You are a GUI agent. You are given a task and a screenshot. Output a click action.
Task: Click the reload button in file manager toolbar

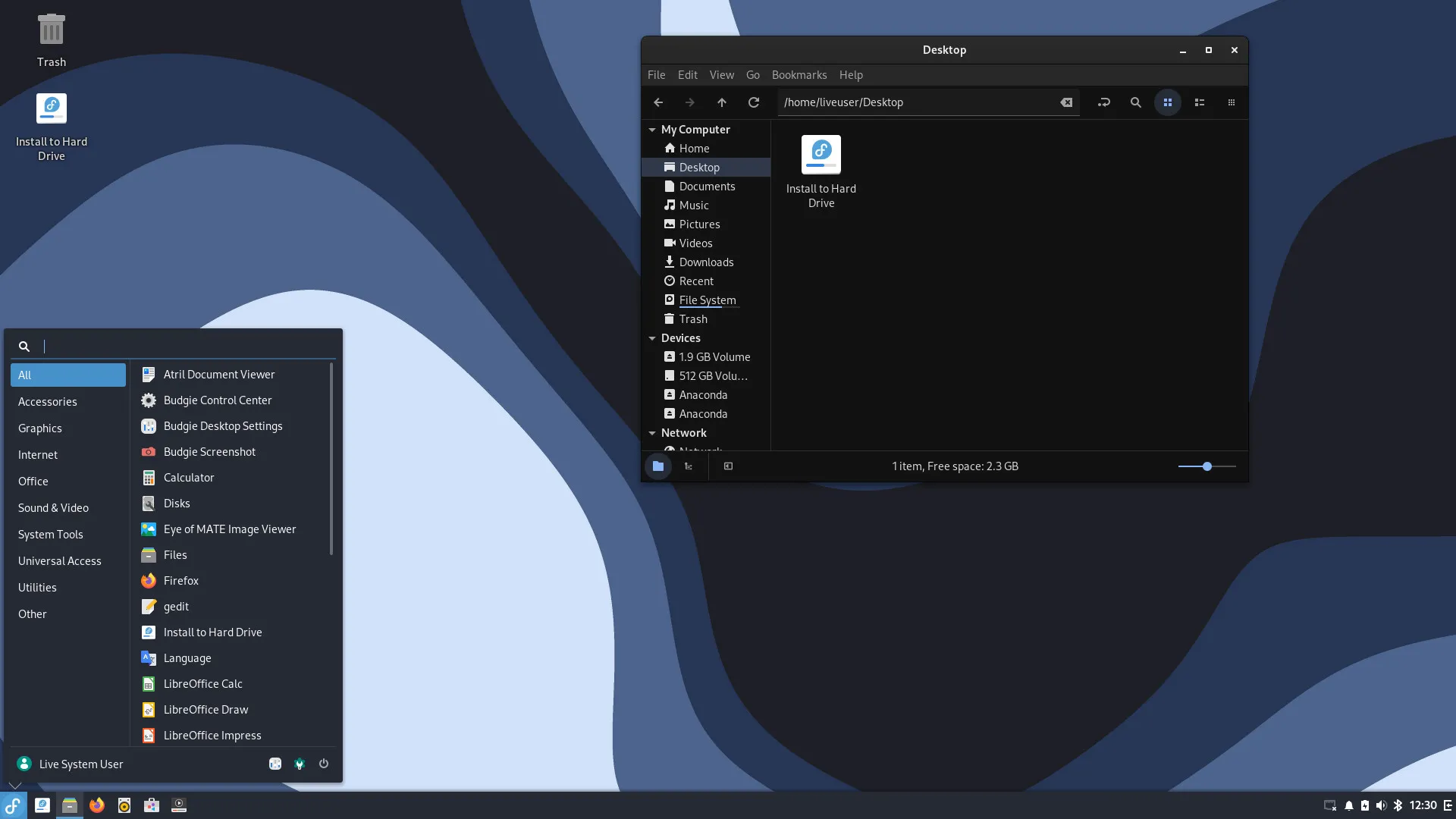(x=753, y=102)
